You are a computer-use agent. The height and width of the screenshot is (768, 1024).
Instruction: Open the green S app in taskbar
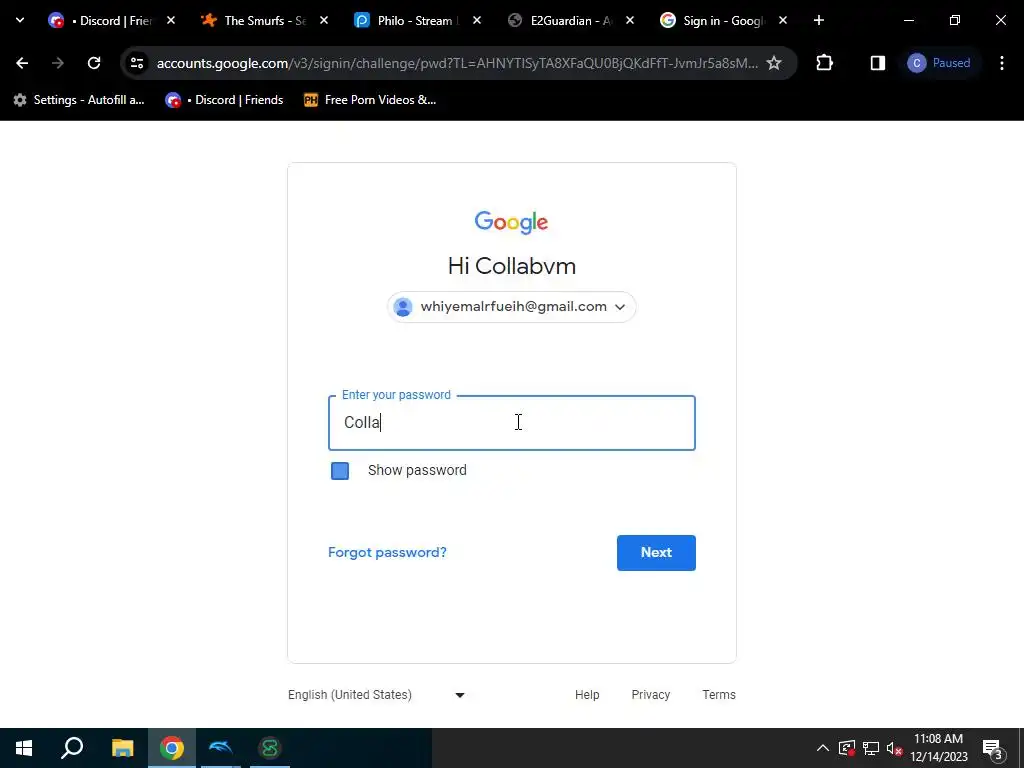(270, 748)
